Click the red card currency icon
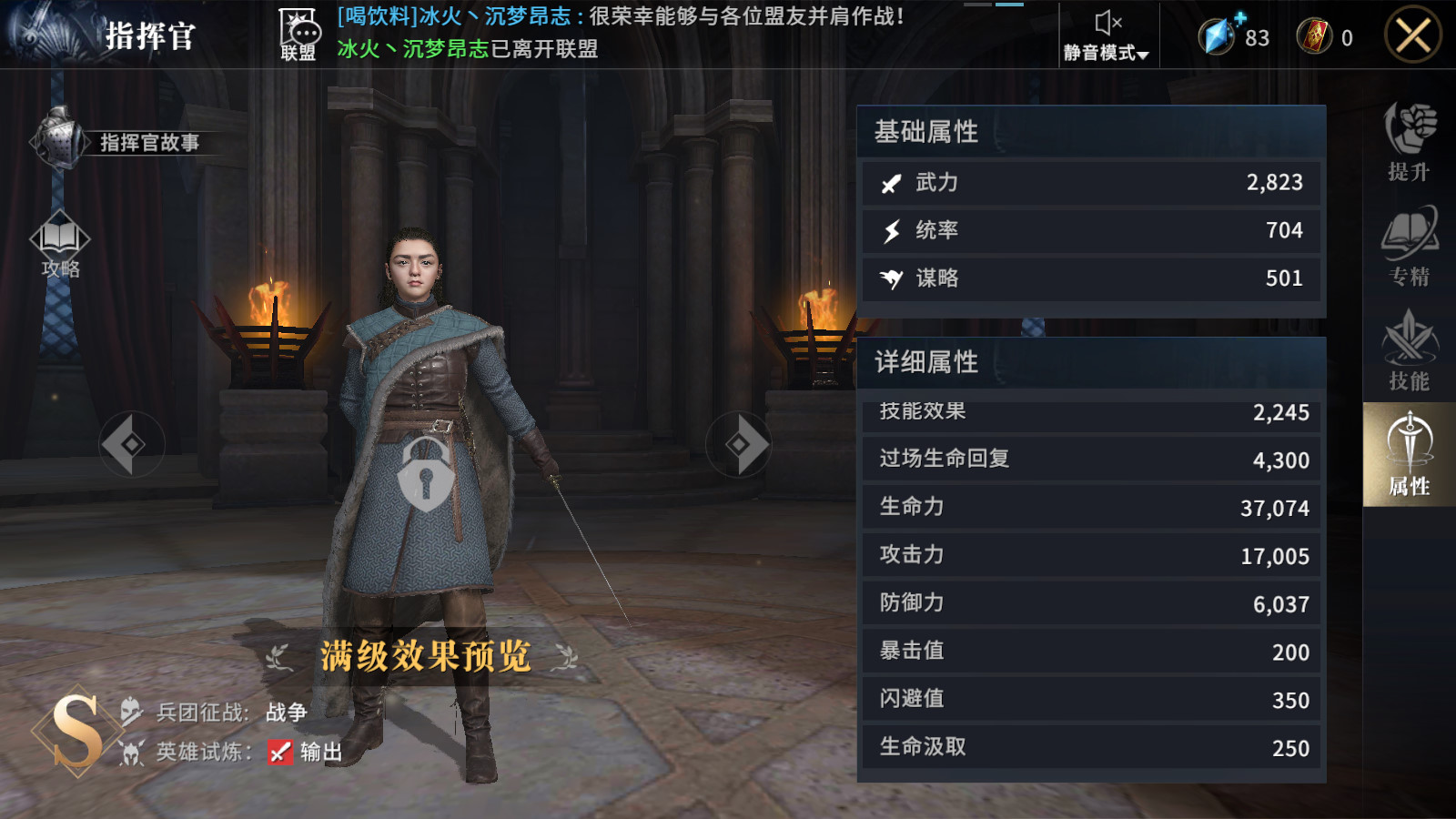Image resolution: width=1456 pixels, height=819 pixels. 1315,36
